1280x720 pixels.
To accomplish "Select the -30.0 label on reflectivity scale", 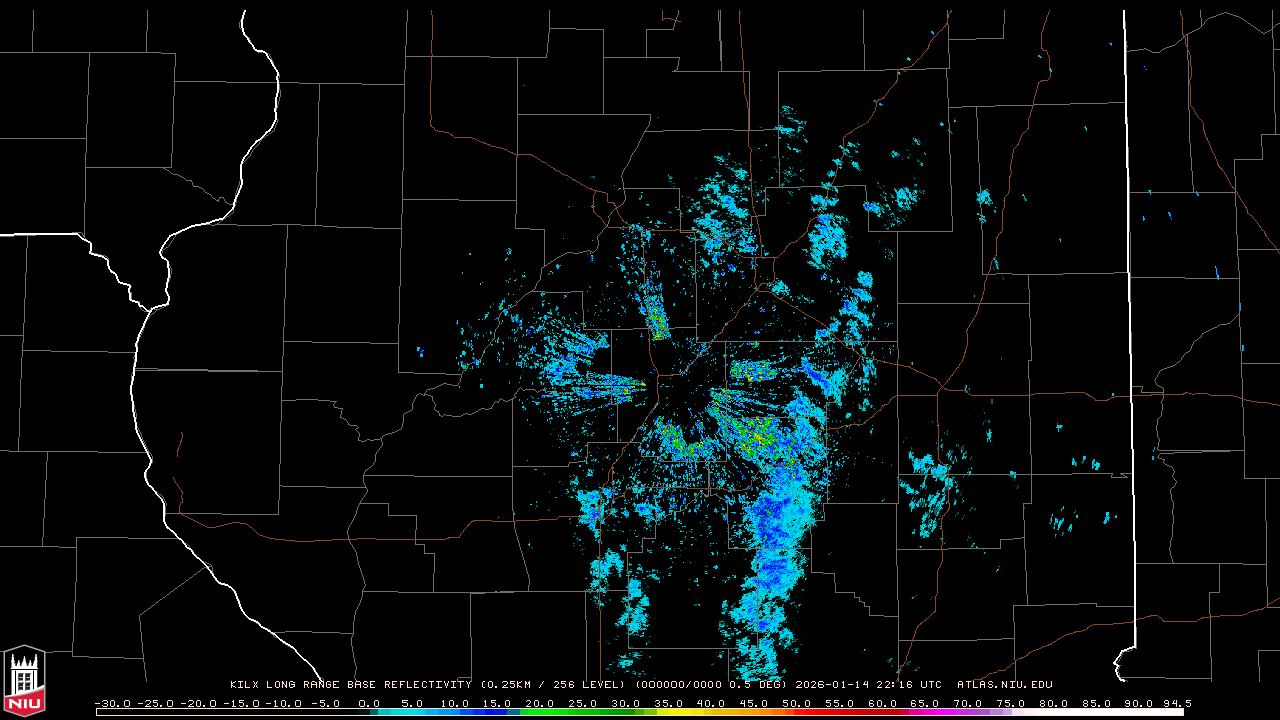I will click(x=111, y=703).
